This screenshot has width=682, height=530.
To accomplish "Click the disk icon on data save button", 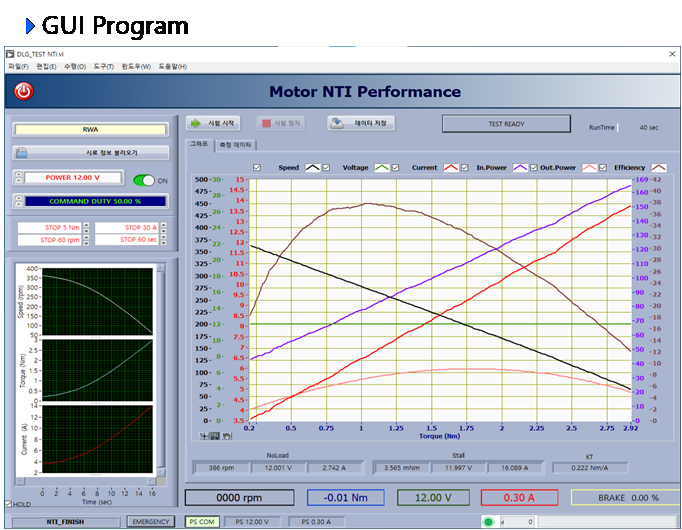I will pos(337,123).
